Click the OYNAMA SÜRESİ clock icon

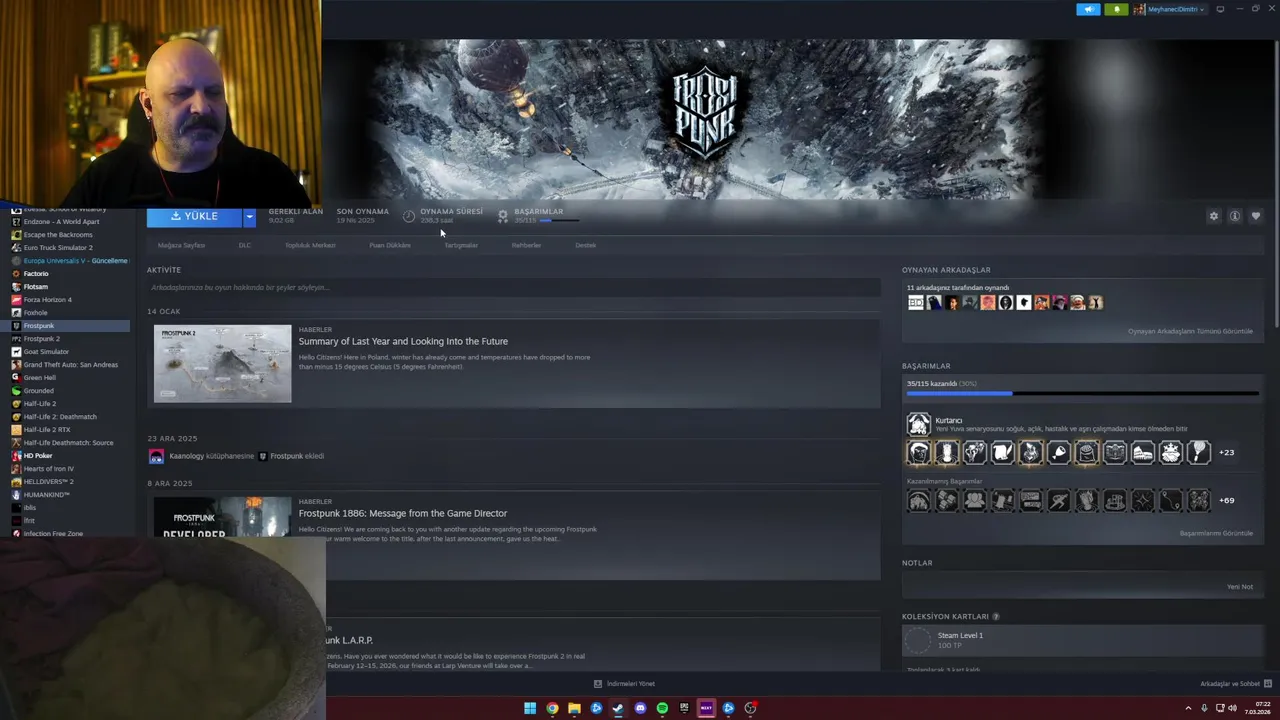click(x=409, y=216)
